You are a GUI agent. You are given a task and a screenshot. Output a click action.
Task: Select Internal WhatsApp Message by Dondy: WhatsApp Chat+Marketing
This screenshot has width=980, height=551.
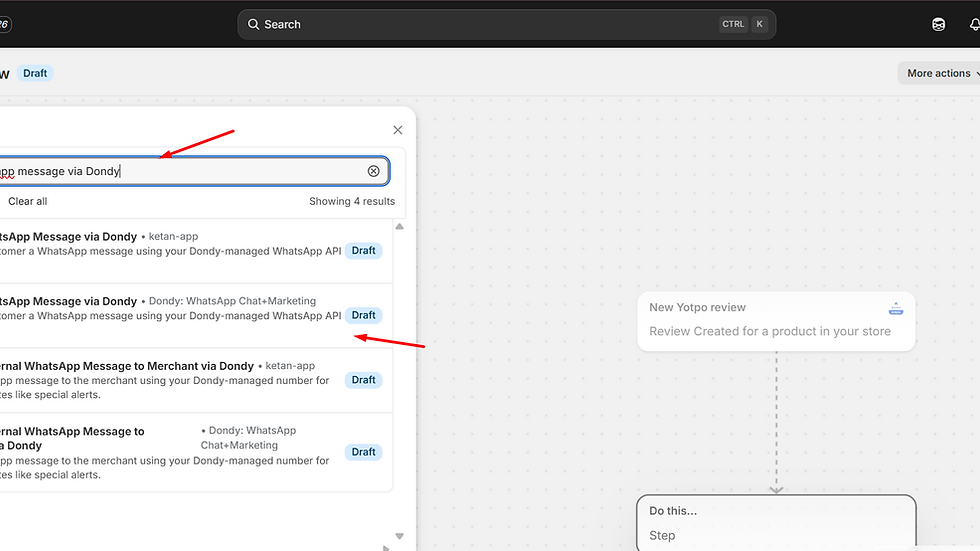click(x=196, y=452)
